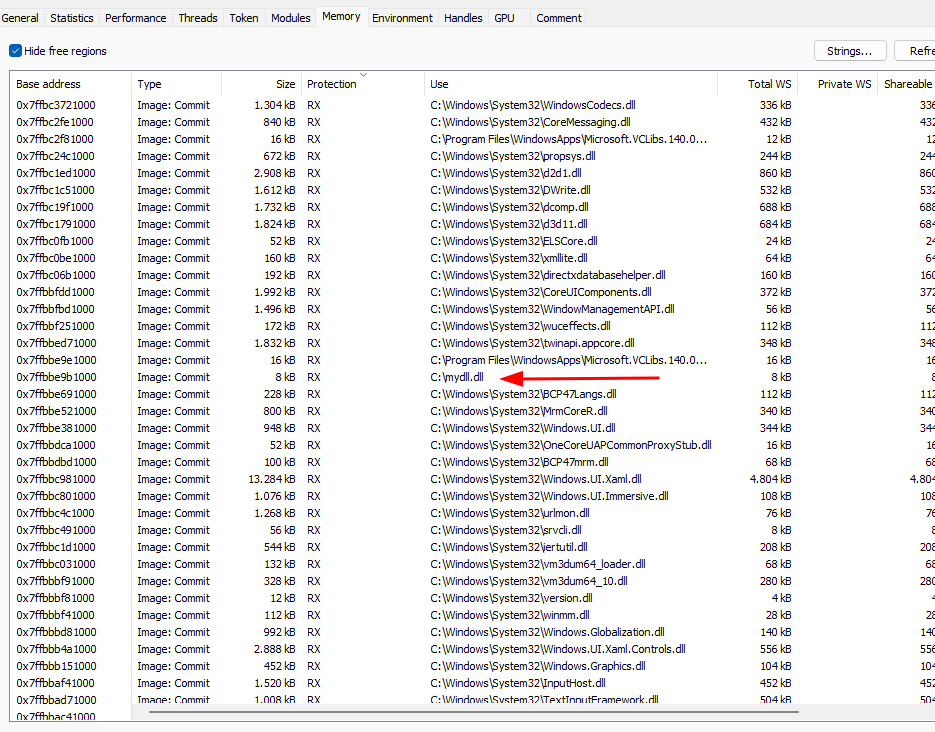Go to the Handles tab

point(463,18)
